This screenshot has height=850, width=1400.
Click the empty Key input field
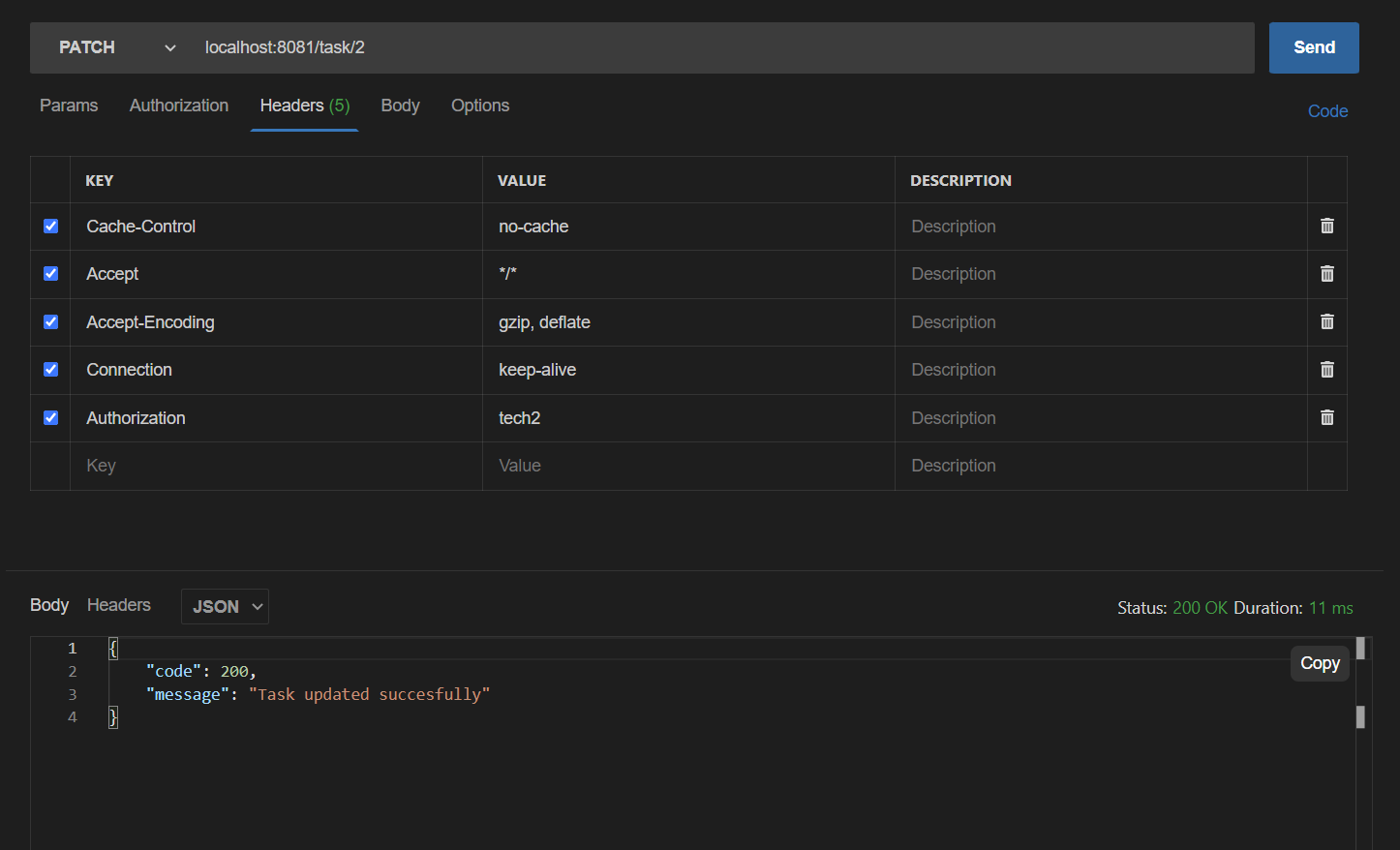[276, 466]
